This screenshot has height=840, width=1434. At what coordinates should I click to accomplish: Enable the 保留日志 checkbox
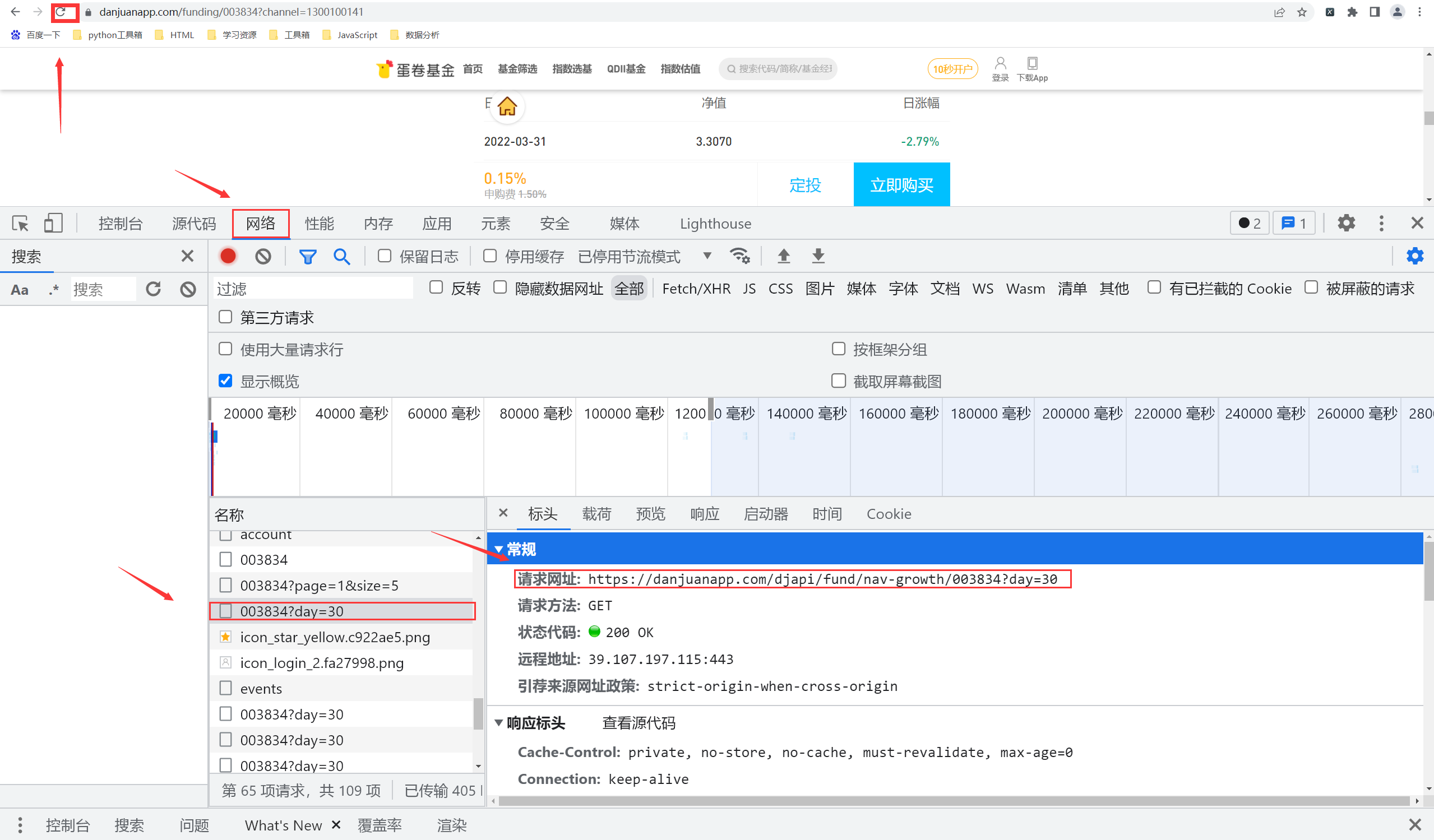[385, 256]
